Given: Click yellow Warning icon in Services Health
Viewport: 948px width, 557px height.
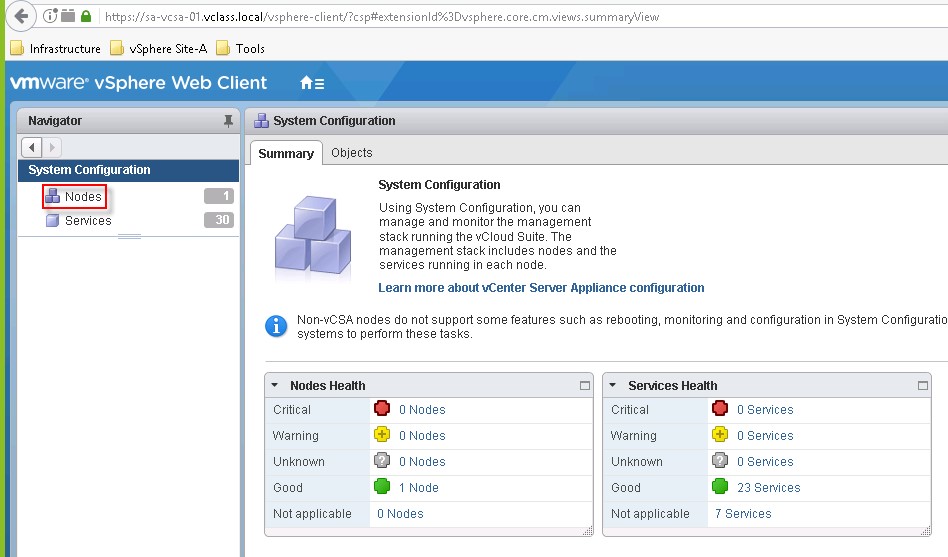Looking at the screenshot, I should [x=720, y=434].
